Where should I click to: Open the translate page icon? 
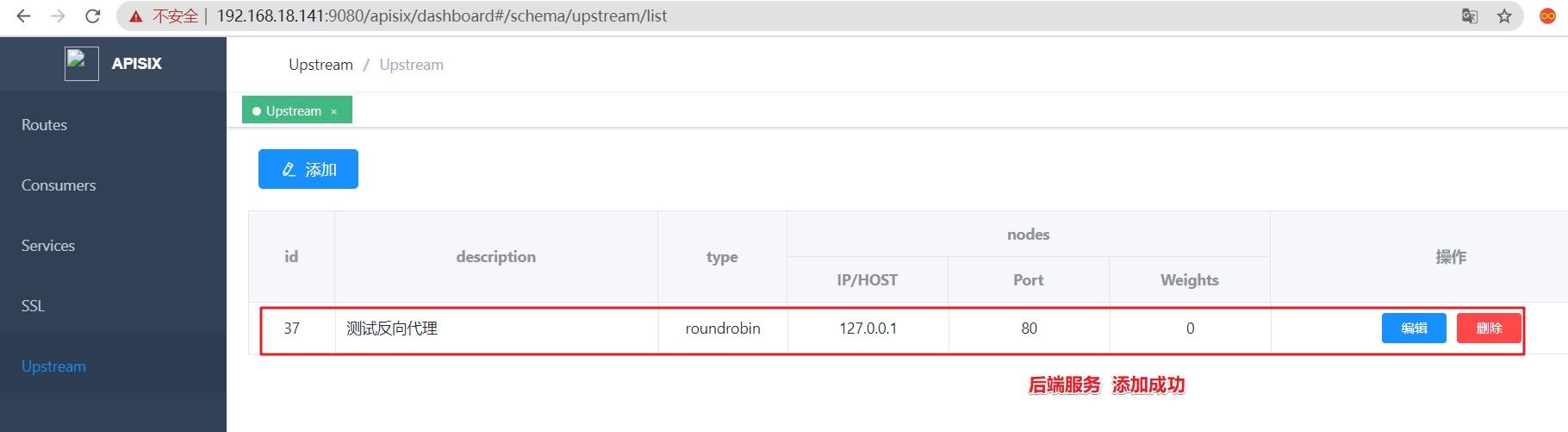[x=1470, y=16]
